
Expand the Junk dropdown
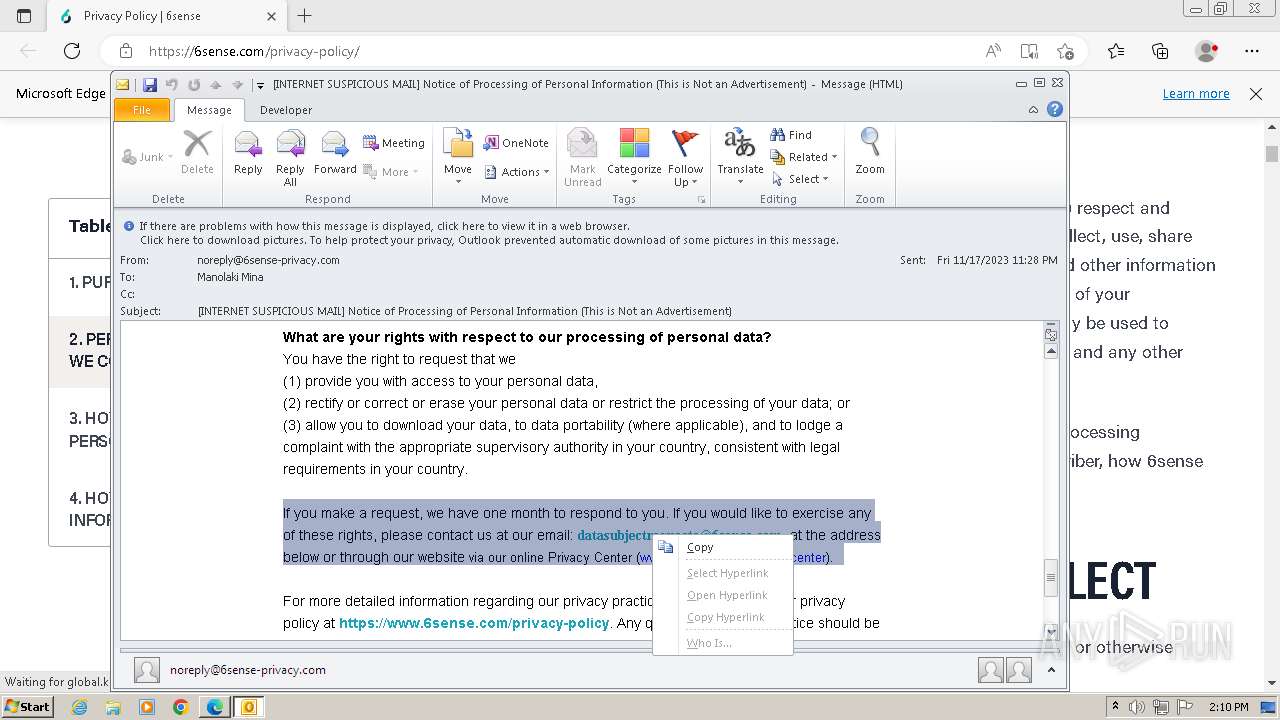pos(147,157)
